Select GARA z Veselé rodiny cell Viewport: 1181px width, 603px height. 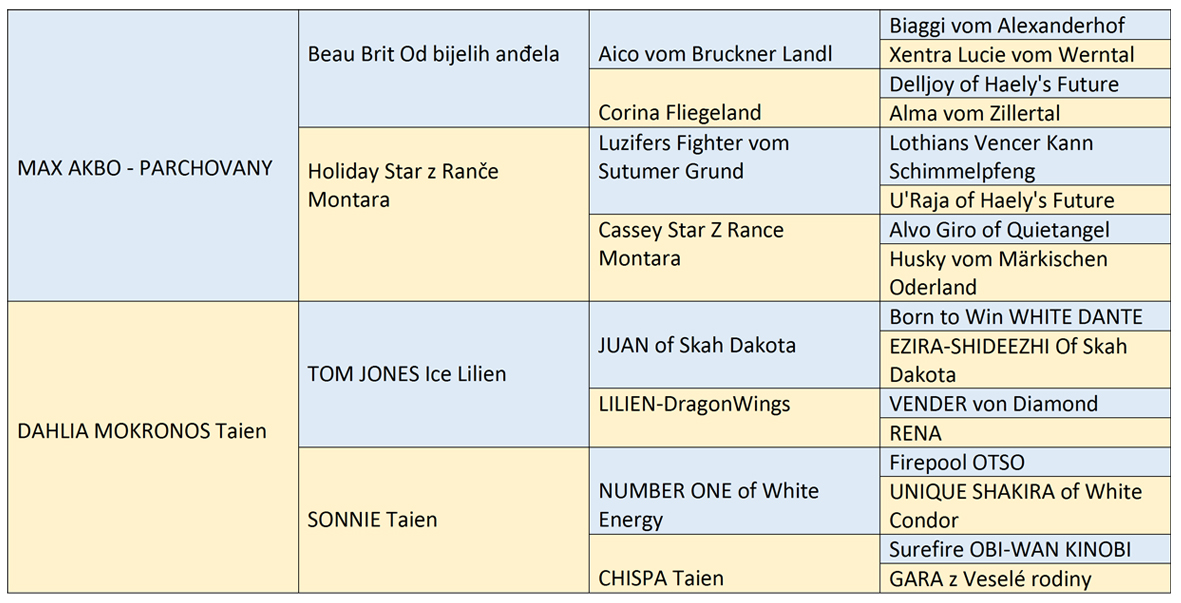point(1025,579)
